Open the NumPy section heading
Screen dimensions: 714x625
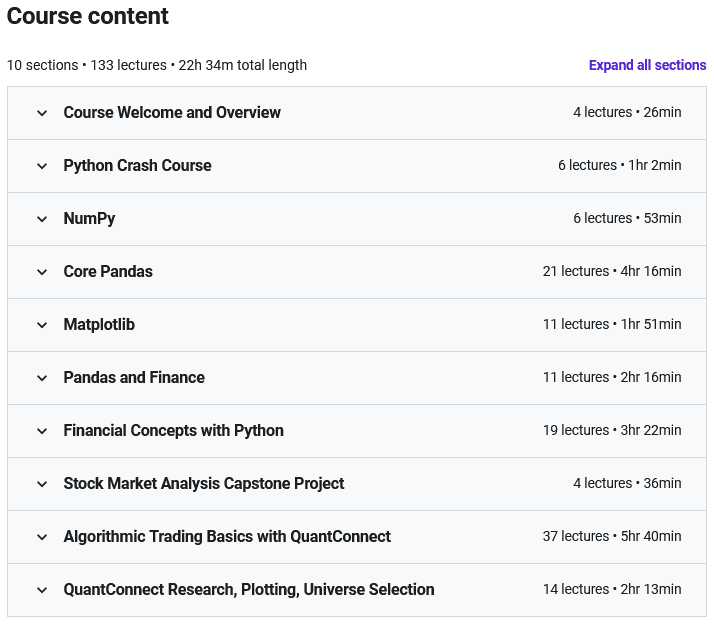tap(89, 219)
